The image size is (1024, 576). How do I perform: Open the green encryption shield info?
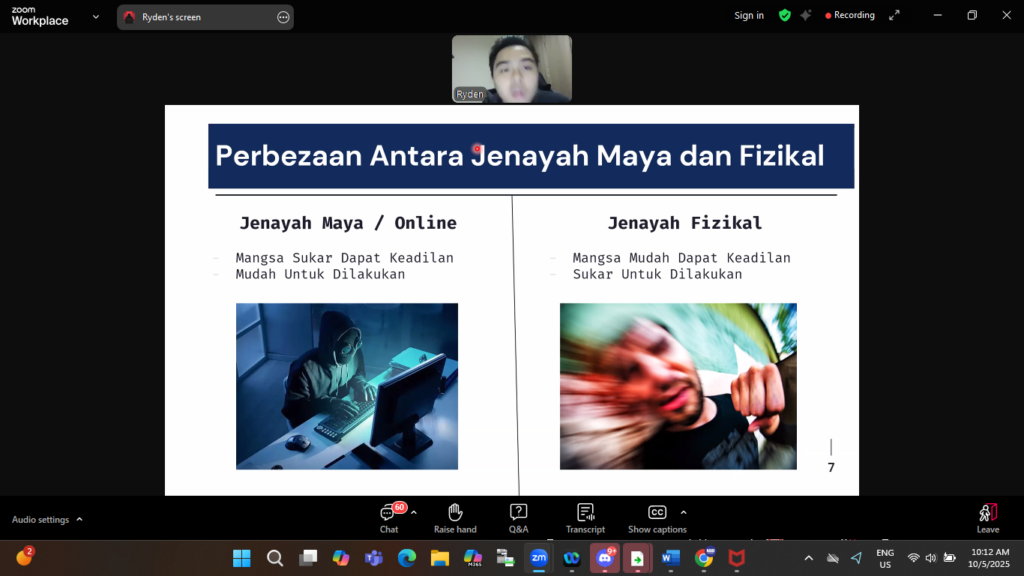click(785, 16)
